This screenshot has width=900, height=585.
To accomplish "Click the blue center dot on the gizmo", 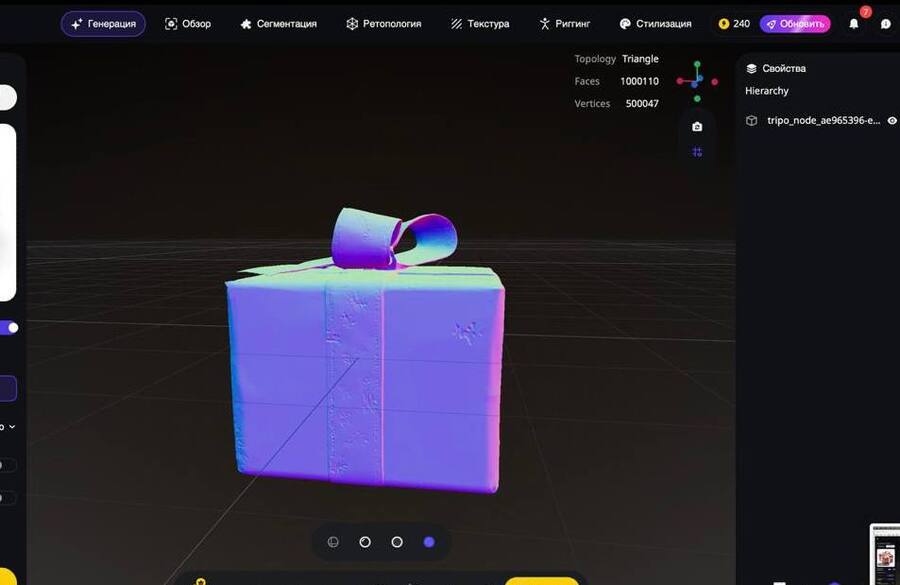I will [695, 84].
